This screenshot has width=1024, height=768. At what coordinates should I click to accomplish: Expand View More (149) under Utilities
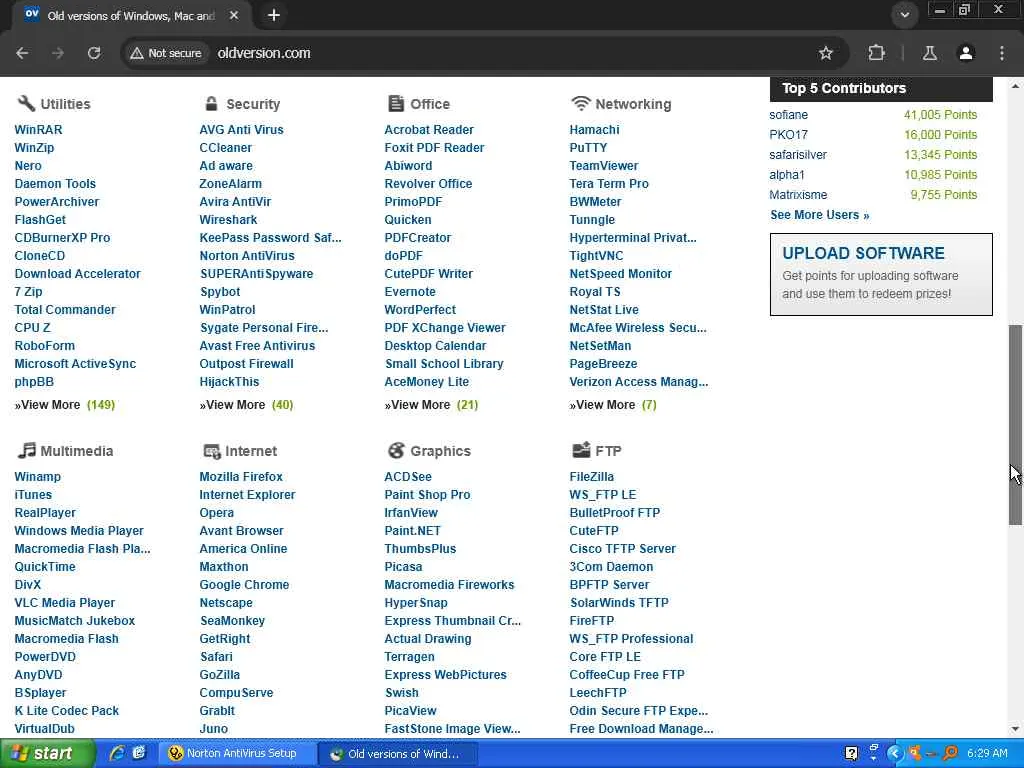[65, 405]
